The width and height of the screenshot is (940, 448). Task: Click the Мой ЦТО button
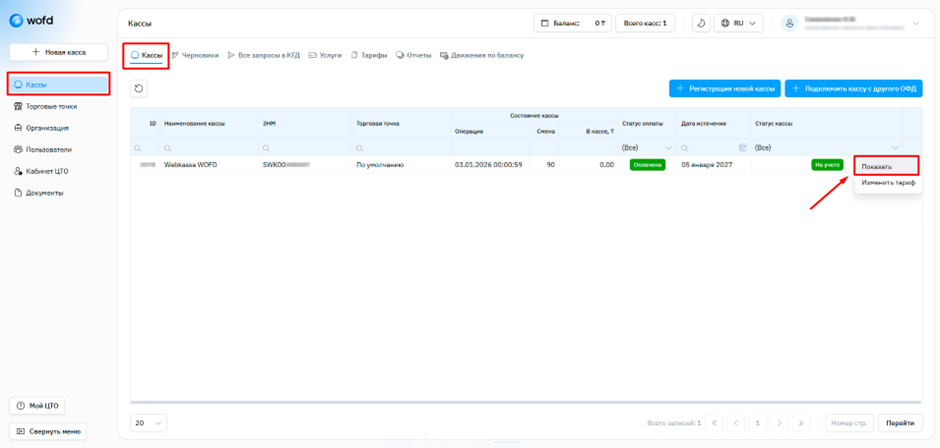coord(37,406)
